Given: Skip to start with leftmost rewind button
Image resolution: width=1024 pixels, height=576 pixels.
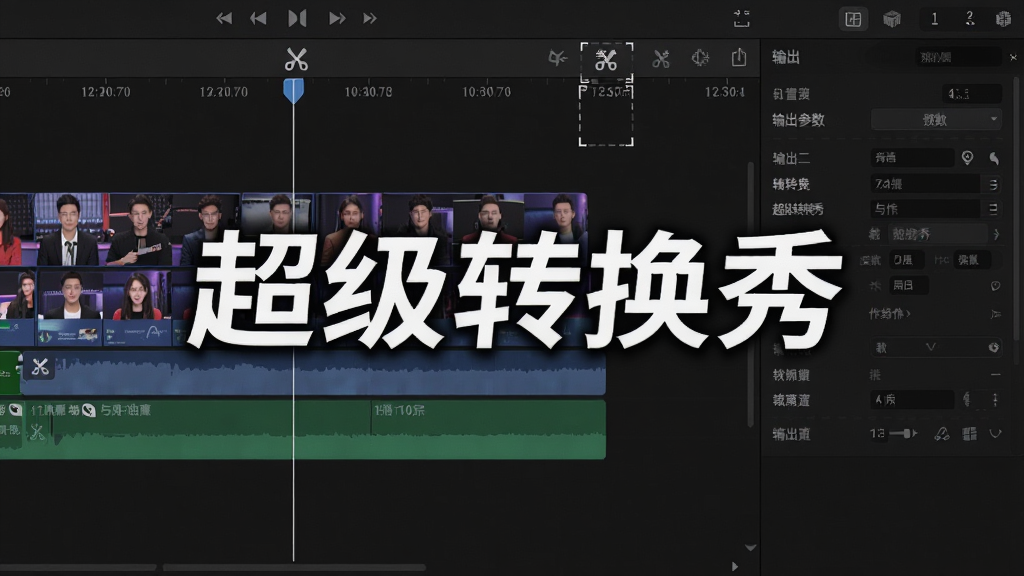Looking at the screenshot, I should (x=224, y=18).
